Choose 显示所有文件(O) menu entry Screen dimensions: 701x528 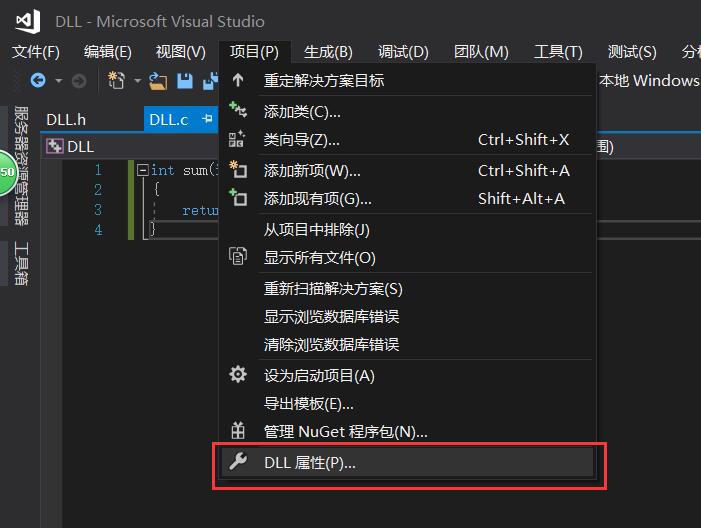click(407, 258)
